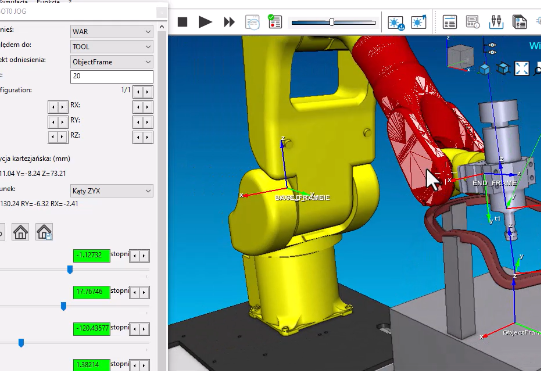The width and height of the screenshot is (541, 371).
Task: Click the BASE_FRAME label on the robot
Action: pyautogui.click(x=303, y=197)
